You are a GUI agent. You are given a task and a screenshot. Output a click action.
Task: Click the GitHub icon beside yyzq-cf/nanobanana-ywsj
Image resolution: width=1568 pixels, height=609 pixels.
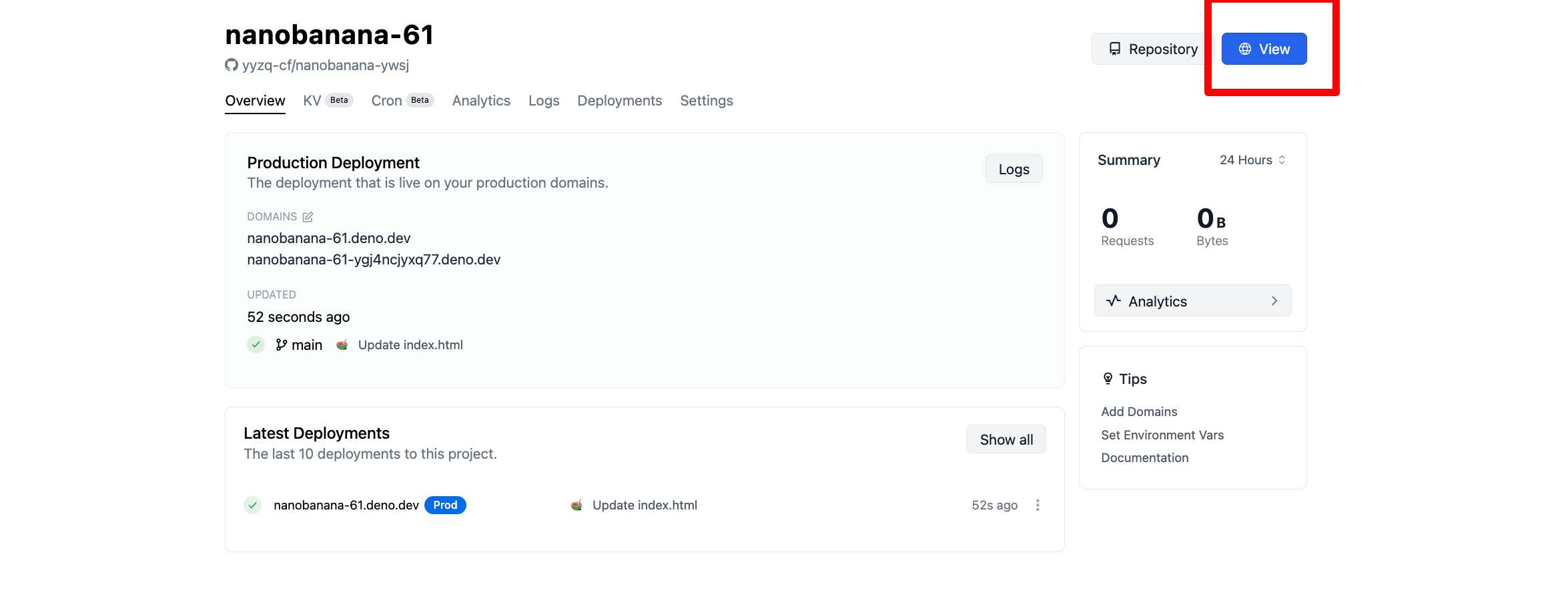[x=232, y=65]
